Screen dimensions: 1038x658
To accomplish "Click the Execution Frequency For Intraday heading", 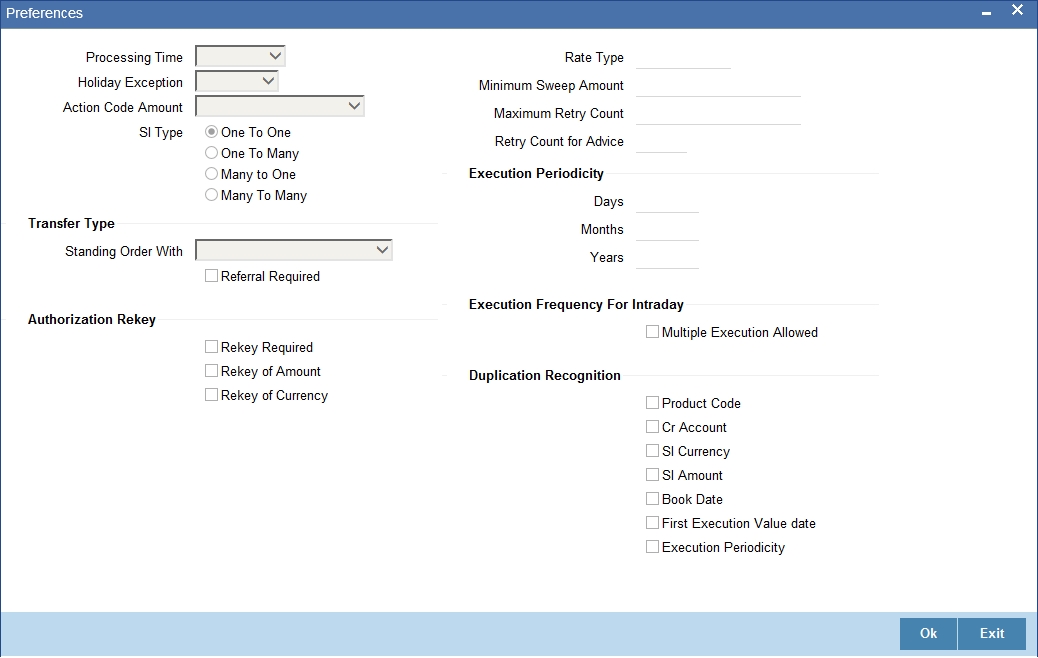I will pyautogui.click(x=576, y=305).
